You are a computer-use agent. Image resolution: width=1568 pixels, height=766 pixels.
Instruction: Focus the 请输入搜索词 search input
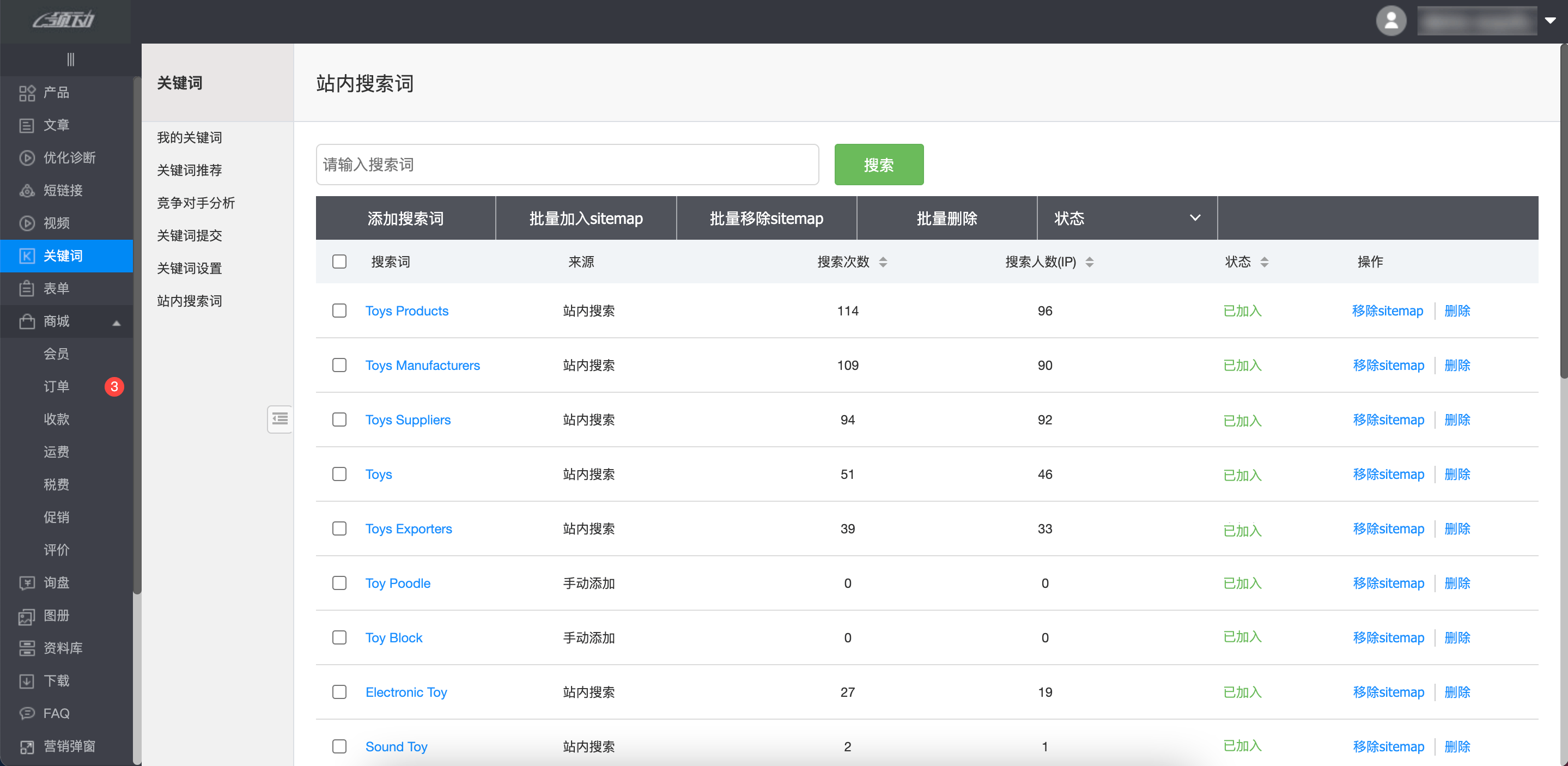(567, 165)
